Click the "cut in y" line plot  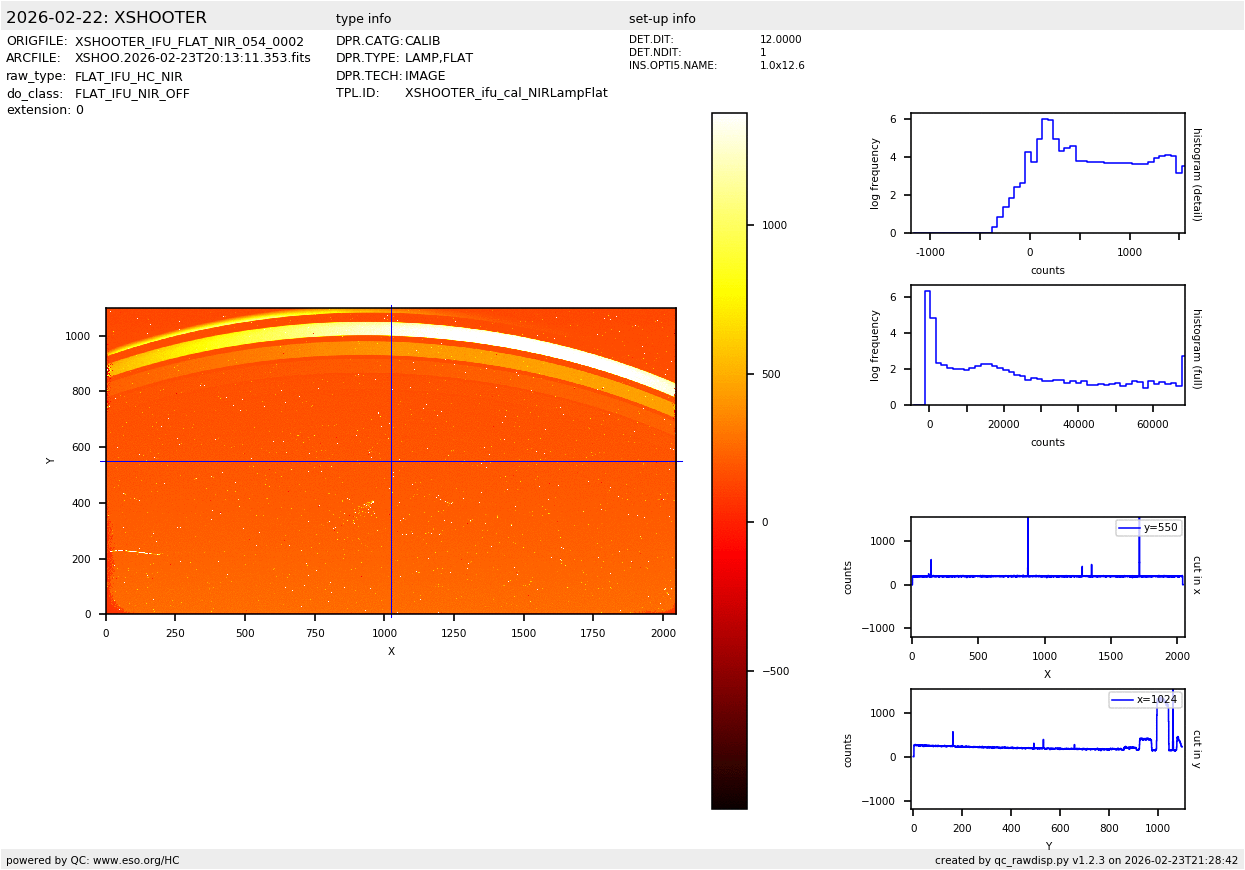[x=1047, y=748]
